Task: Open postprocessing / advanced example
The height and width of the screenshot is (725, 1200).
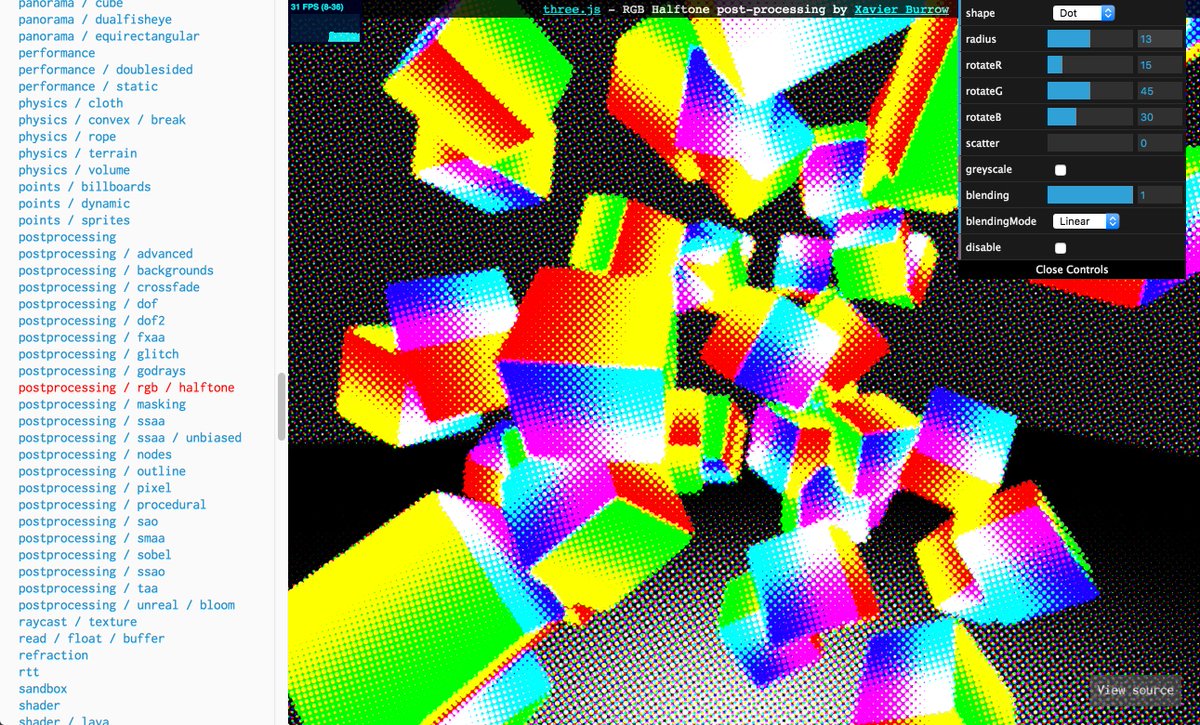Action: click(x=105, y=254)
